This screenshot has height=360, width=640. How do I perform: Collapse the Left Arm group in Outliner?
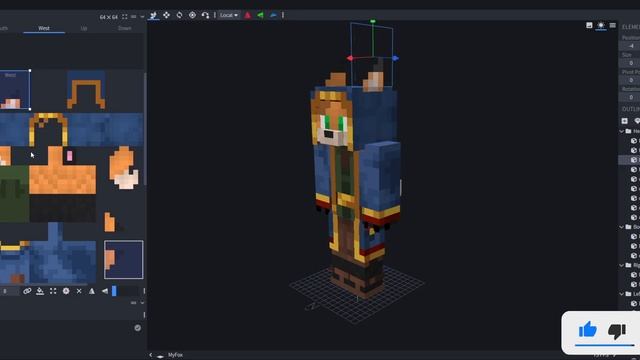(622, 294)
